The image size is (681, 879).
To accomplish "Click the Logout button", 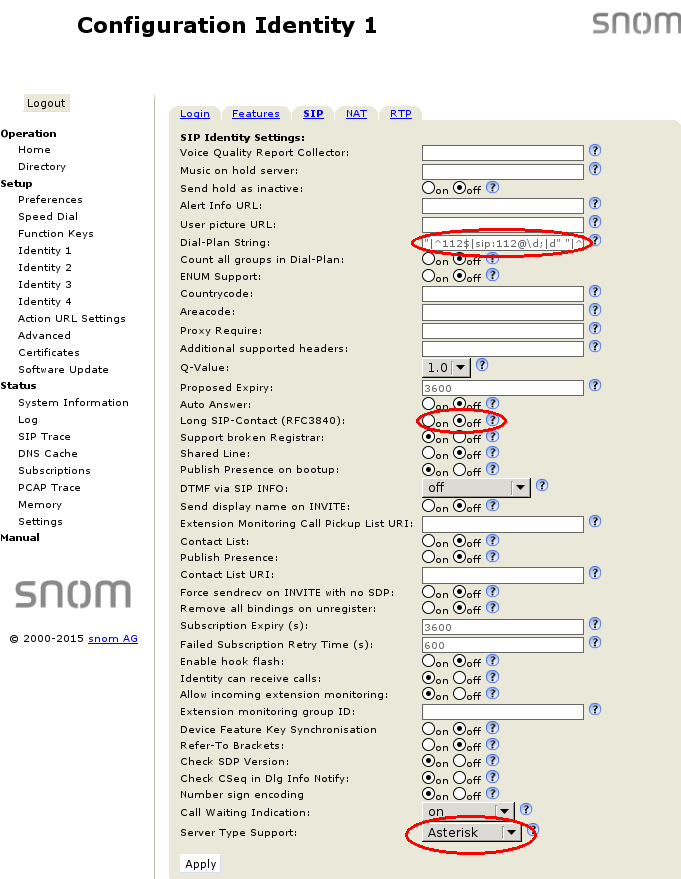I will point(46,103).
